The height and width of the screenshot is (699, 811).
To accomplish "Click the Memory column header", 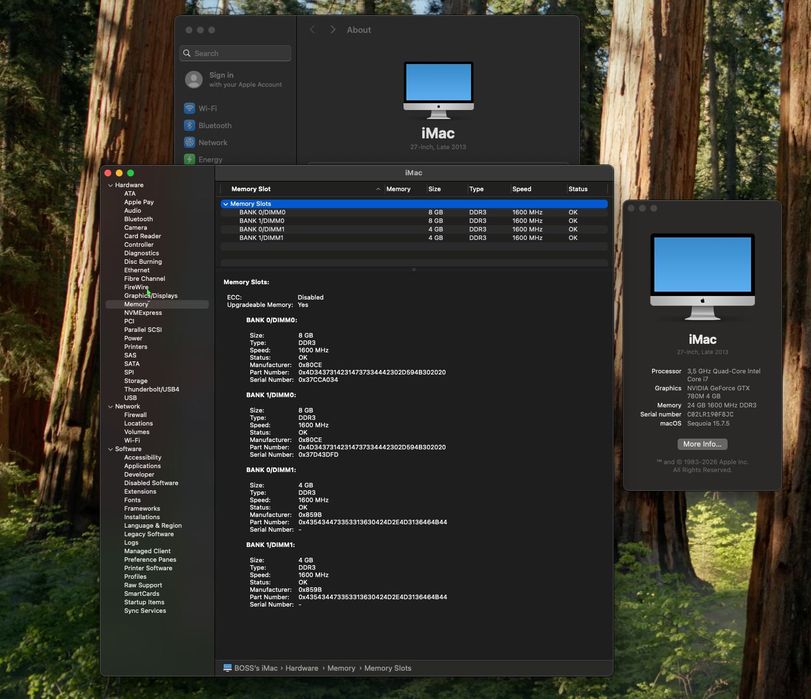I will (x=398, y=189).
